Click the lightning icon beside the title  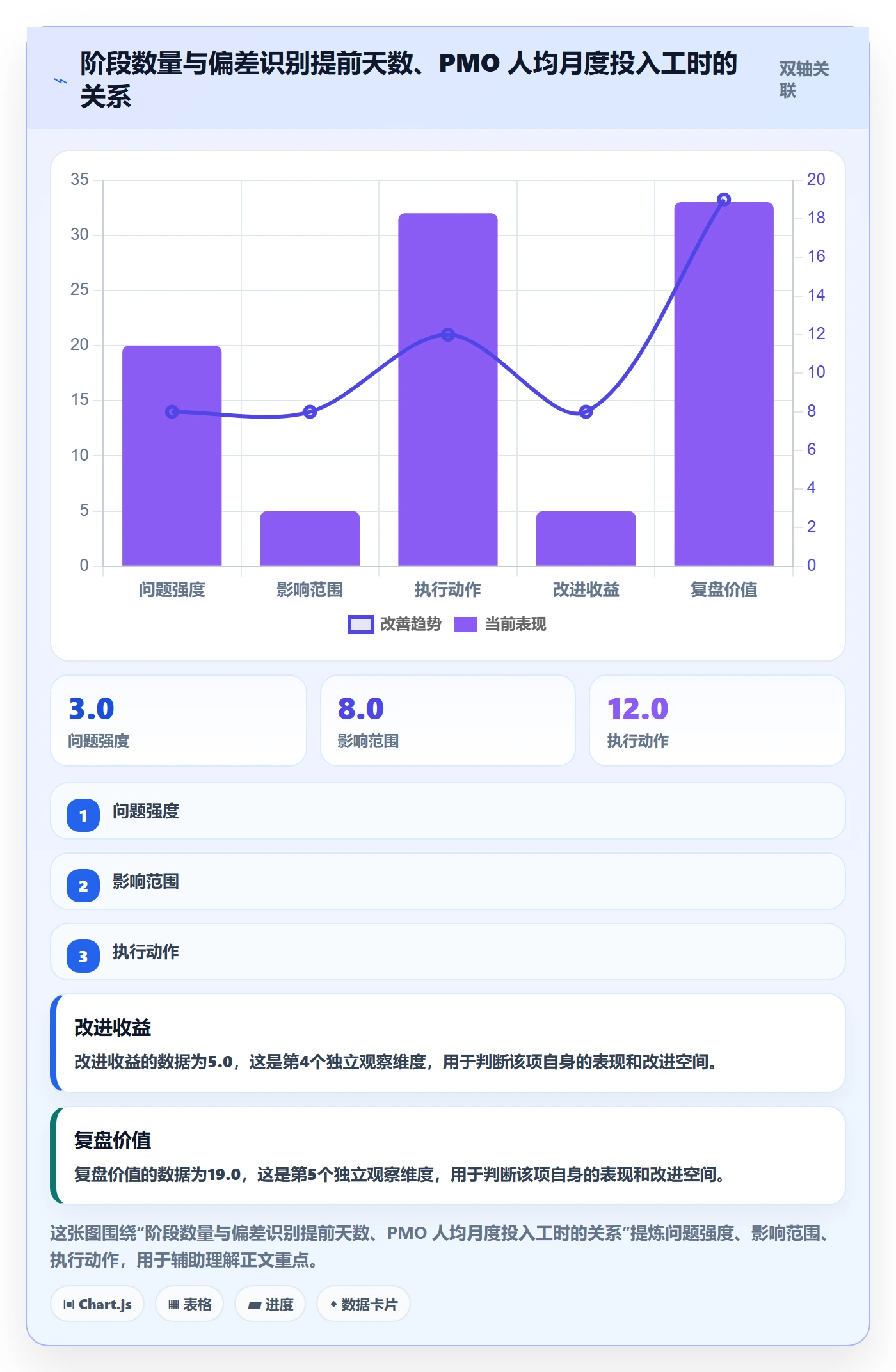[x=61, y=81]
